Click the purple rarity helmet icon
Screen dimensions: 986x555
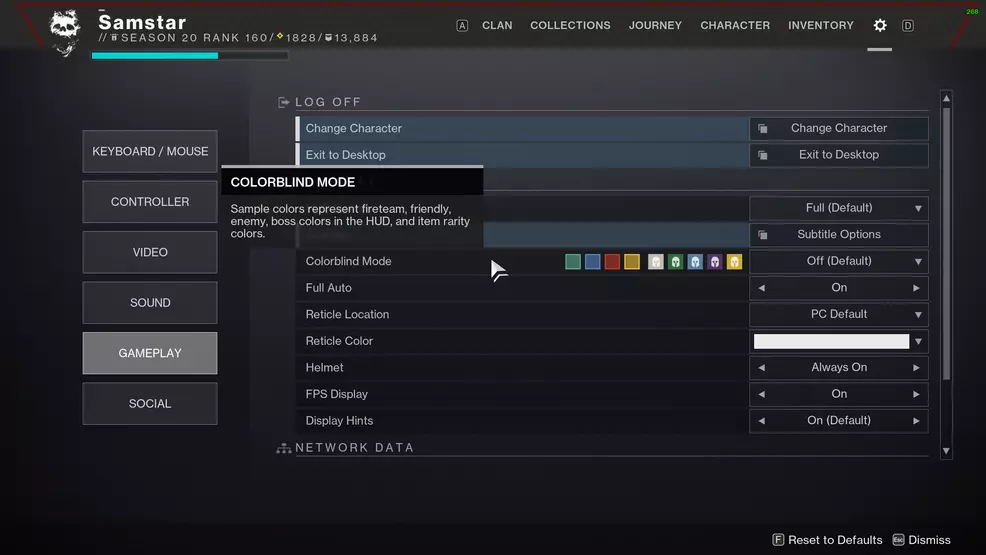715,261
